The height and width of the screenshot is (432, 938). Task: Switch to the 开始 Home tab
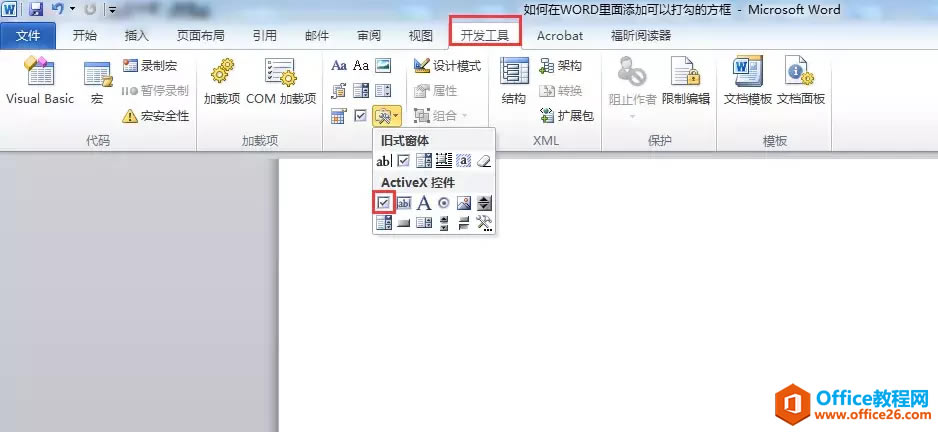(x=85, y=36)
